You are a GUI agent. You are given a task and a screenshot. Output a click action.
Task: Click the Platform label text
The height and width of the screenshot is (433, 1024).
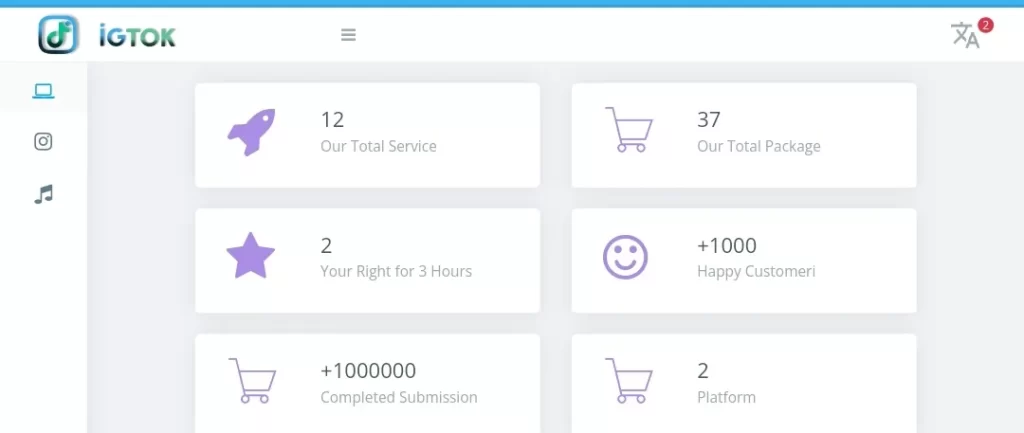[726, 397]
